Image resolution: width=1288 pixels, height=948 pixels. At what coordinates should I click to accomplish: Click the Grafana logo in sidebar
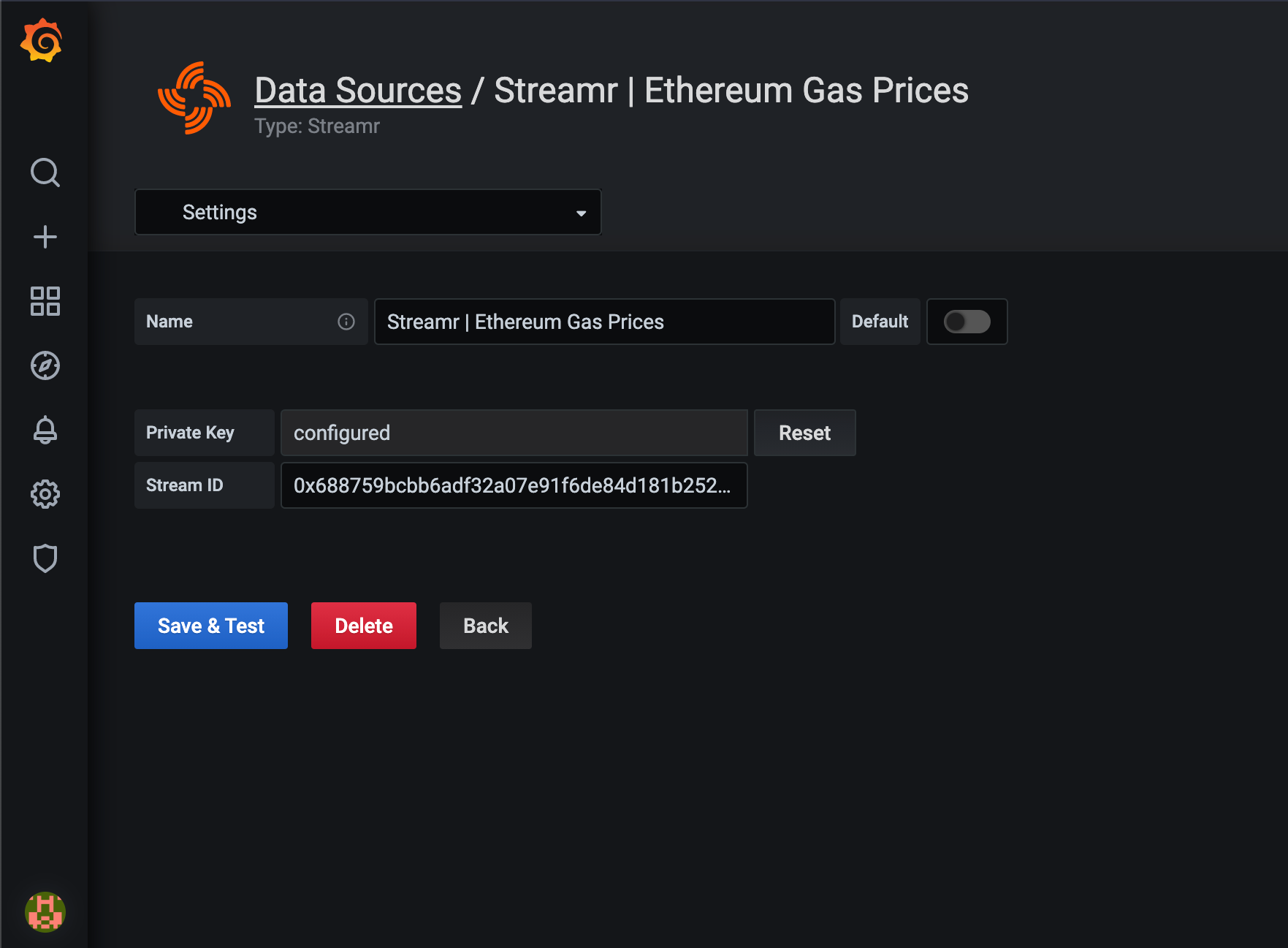[43, 40]
